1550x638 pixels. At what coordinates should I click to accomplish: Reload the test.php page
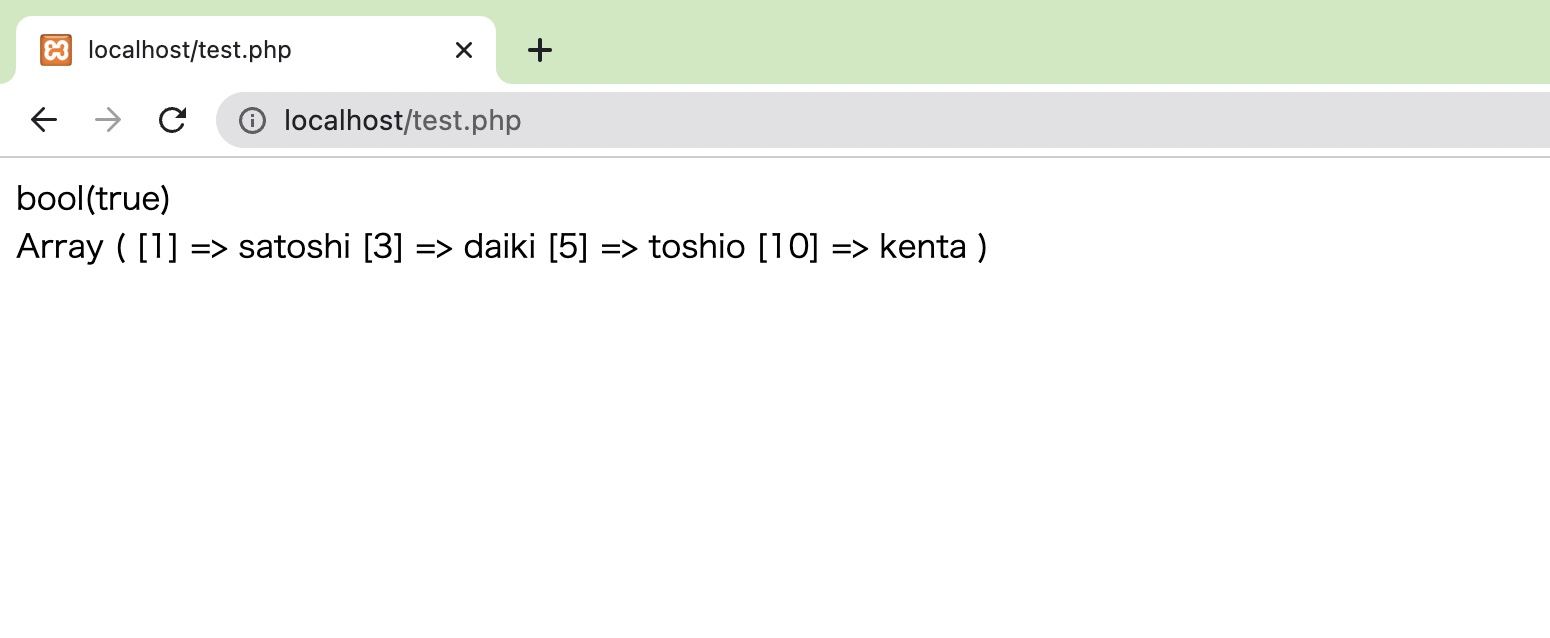(172, 120)
